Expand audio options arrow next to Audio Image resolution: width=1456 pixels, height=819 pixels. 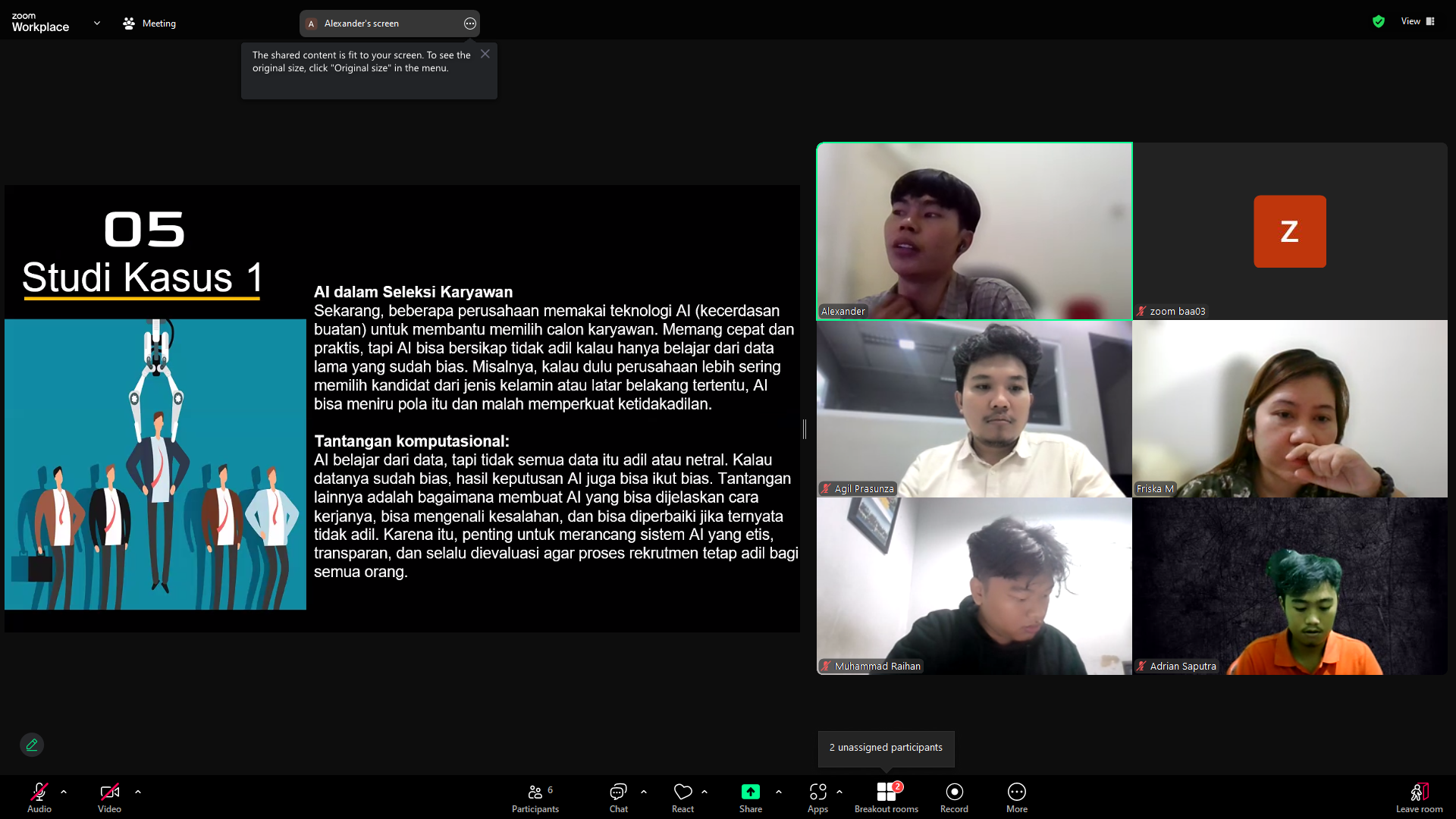pyautogui.click(x=64, y=792)
